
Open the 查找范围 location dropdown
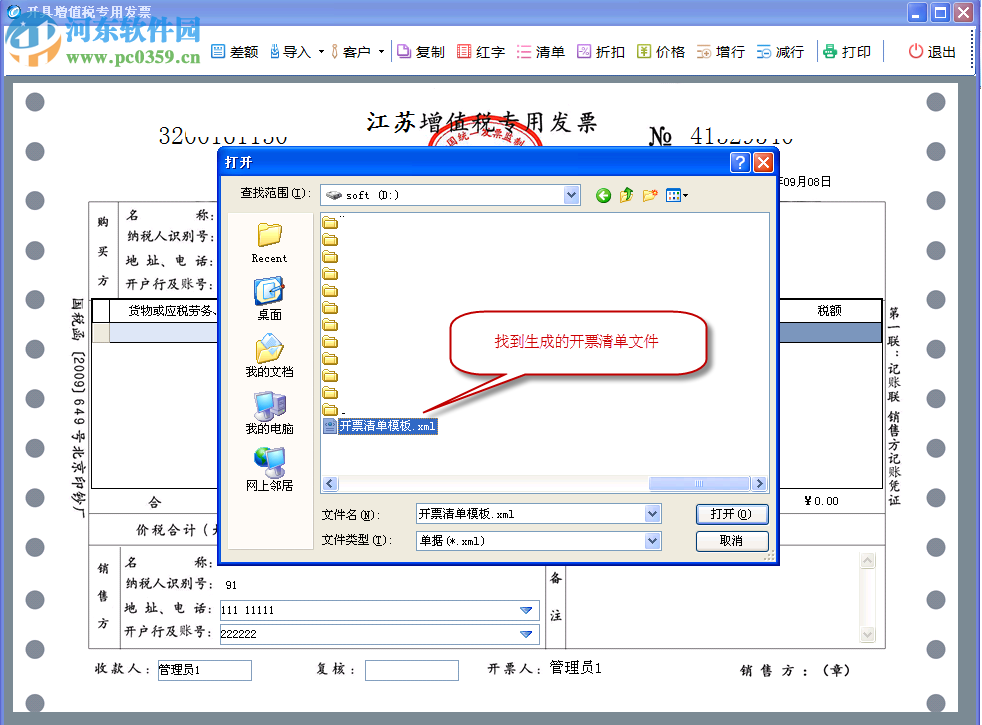[x=571, y=195]
